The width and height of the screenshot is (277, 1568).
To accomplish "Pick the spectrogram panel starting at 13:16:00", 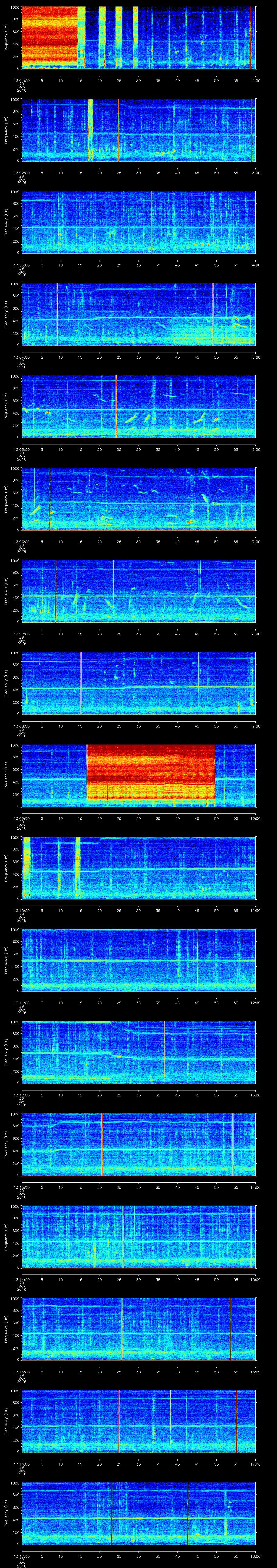I will pyautogui.click(x=138, y=1422).
